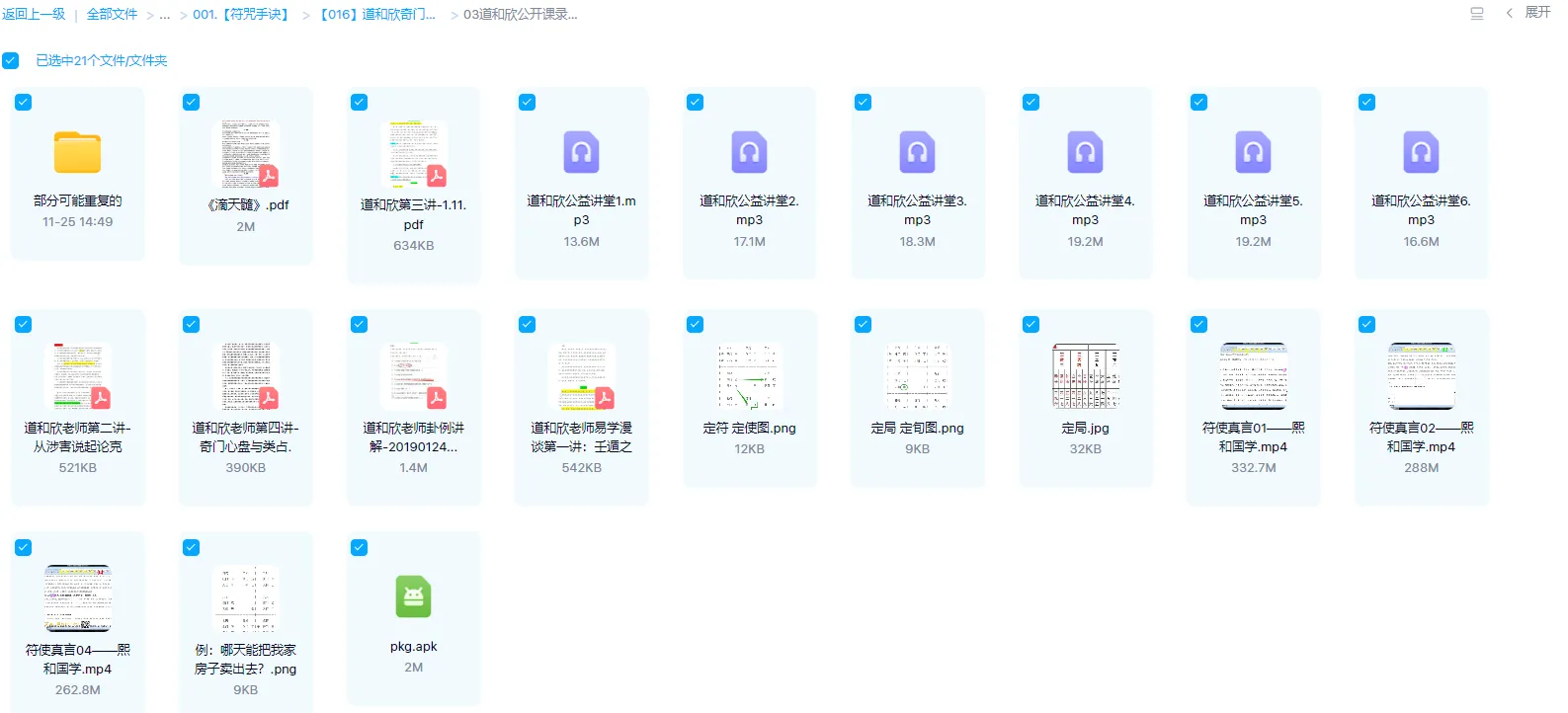Open PDF icon of 道和欣老师第四讲
The image size is (1568, 713).
[245, 376]
